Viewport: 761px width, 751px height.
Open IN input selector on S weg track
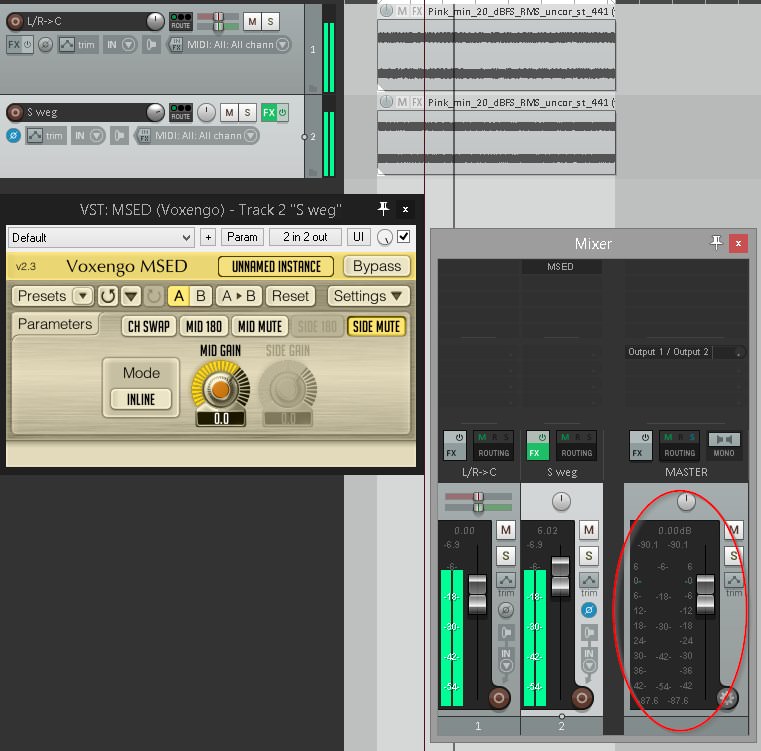(x=88, y=135)
